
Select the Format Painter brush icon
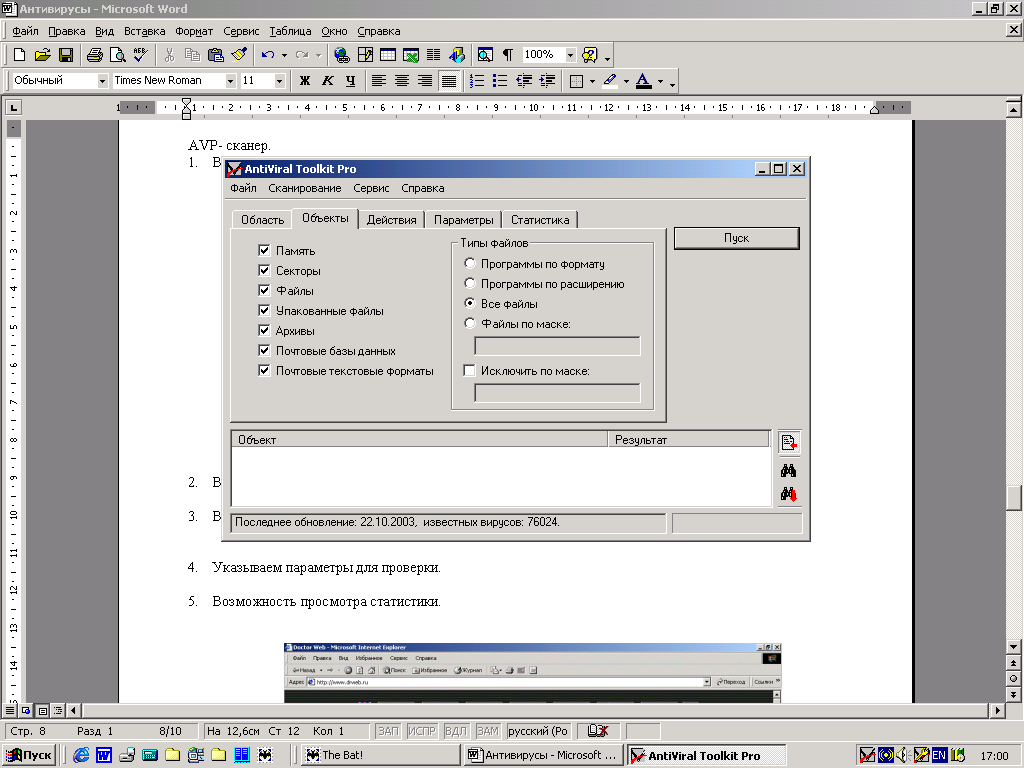tap(238, 55)
